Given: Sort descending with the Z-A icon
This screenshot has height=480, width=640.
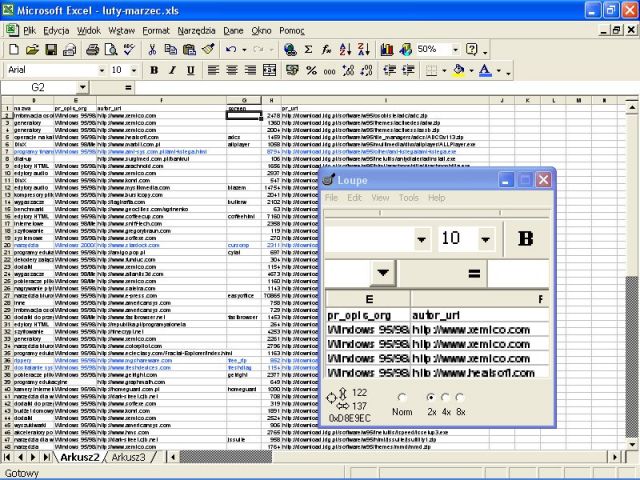Looking at the screenshot, I should point(363,49).
